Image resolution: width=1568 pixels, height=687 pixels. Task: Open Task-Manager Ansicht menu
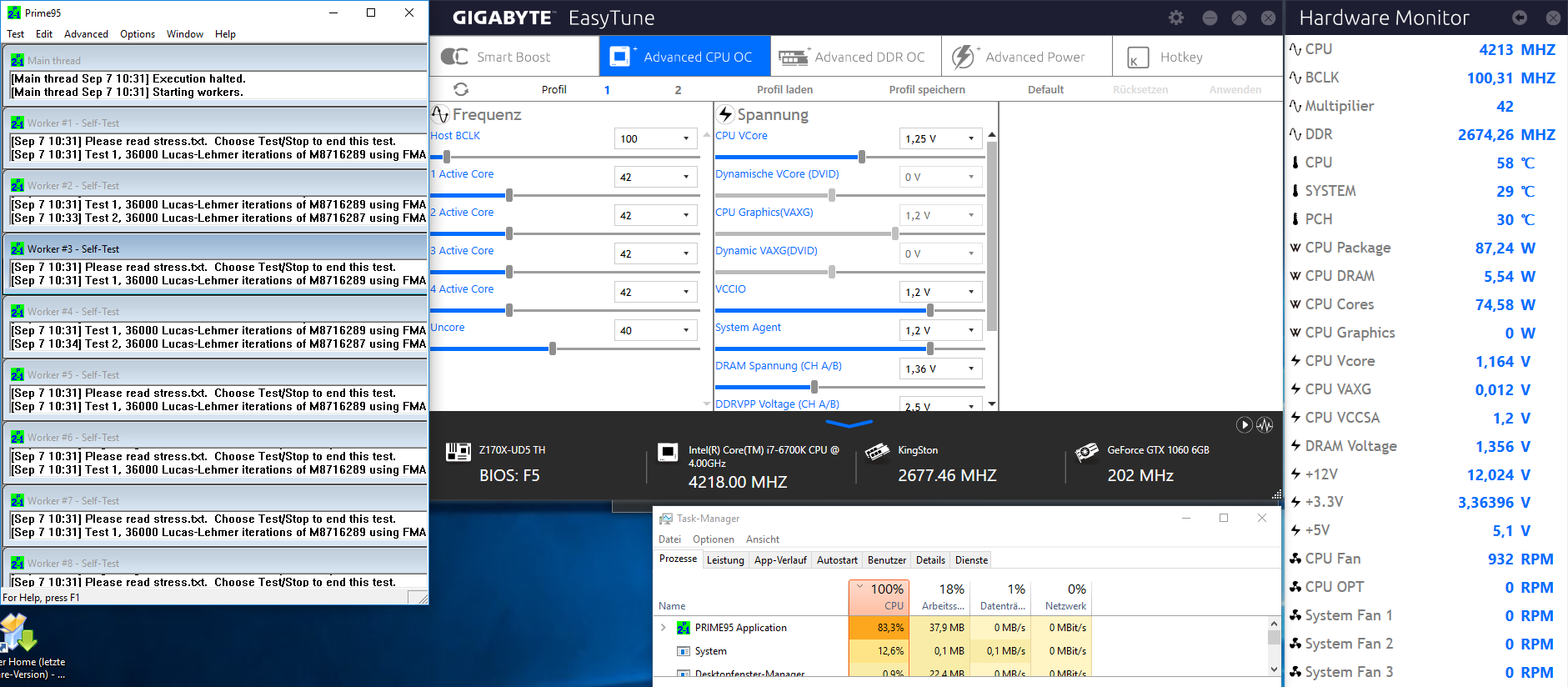click(763, 539)
